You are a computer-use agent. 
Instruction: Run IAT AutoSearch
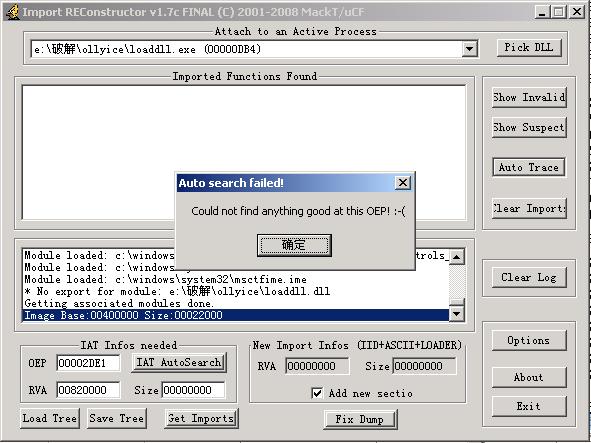[x=179, y=362]
